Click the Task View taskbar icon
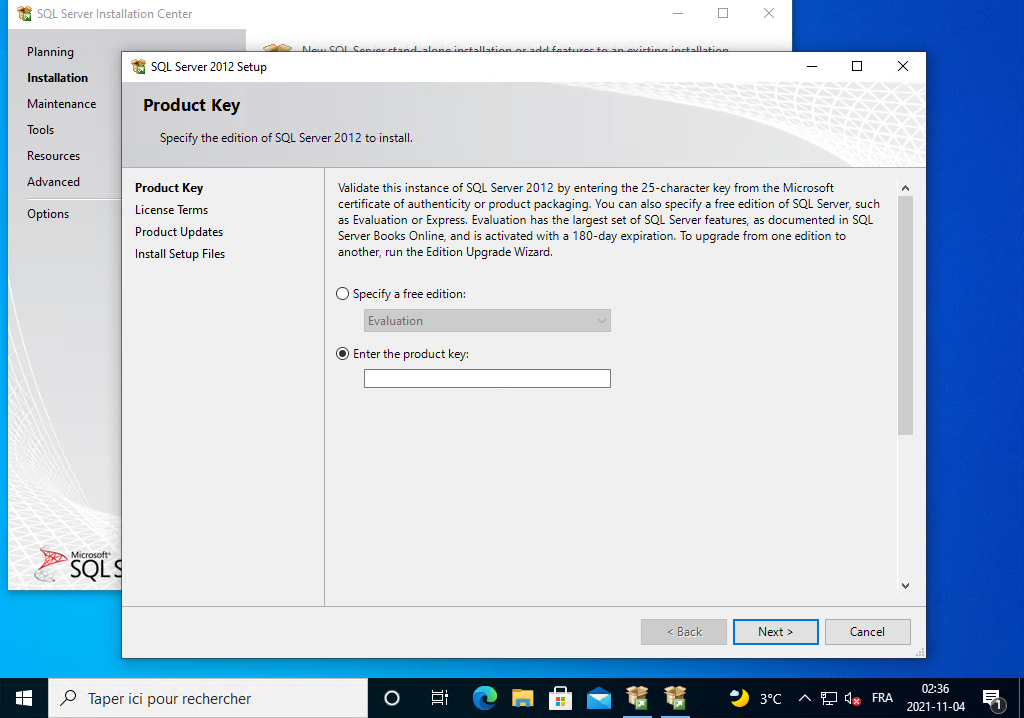This screenshot has width=1024, height=718. click(439, 698)
